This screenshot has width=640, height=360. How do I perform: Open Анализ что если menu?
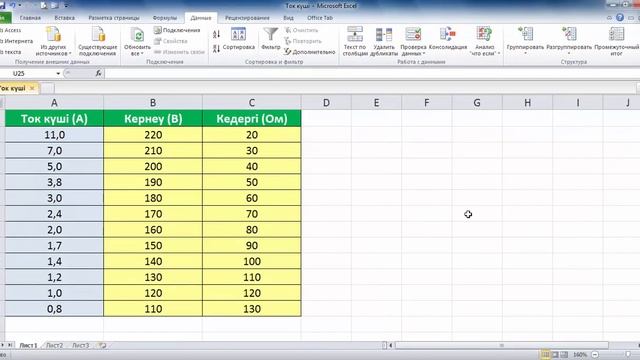484,41
